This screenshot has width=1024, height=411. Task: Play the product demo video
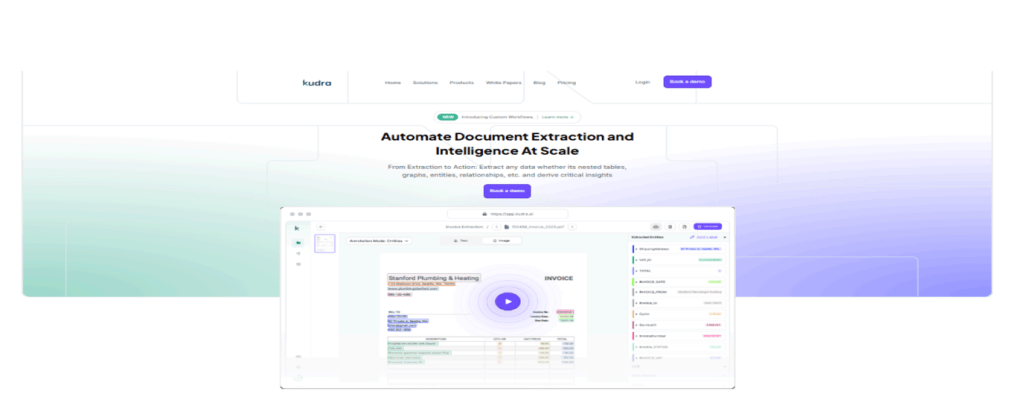pyautogui.click(x=508, y=300)
